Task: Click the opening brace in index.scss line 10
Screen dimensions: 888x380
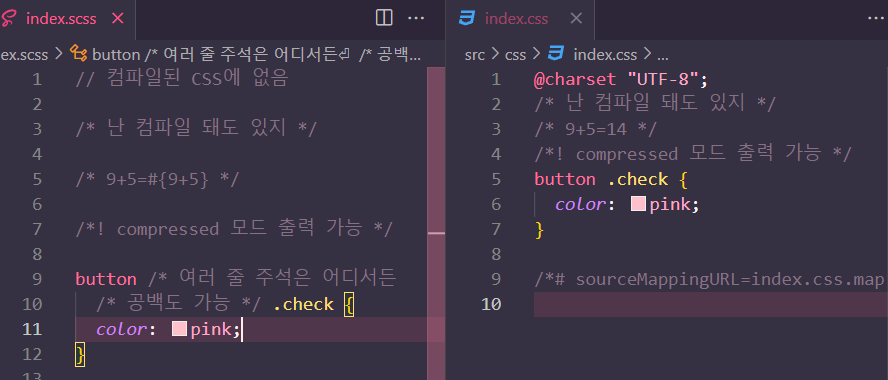Action: [x=349, y=305]
